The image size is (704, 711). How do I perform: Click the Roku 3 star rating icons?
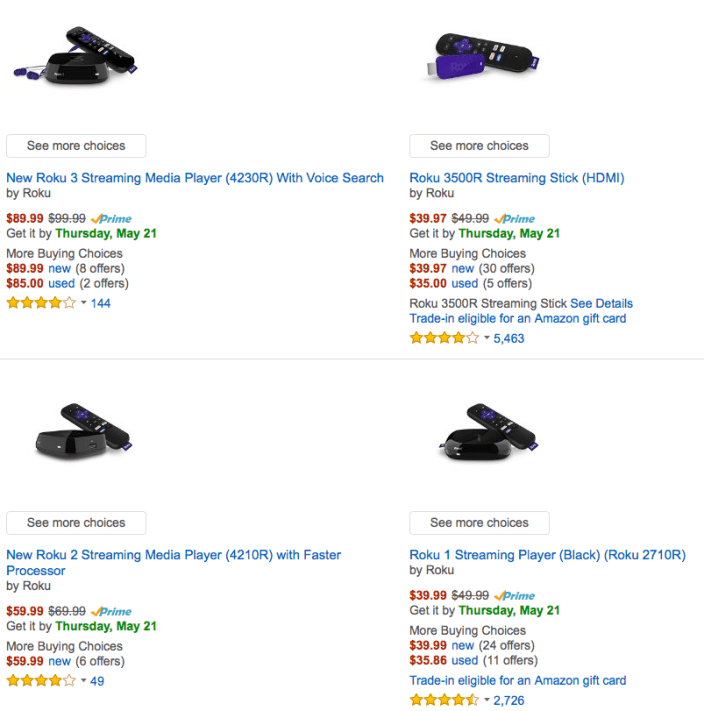point(41,303)
